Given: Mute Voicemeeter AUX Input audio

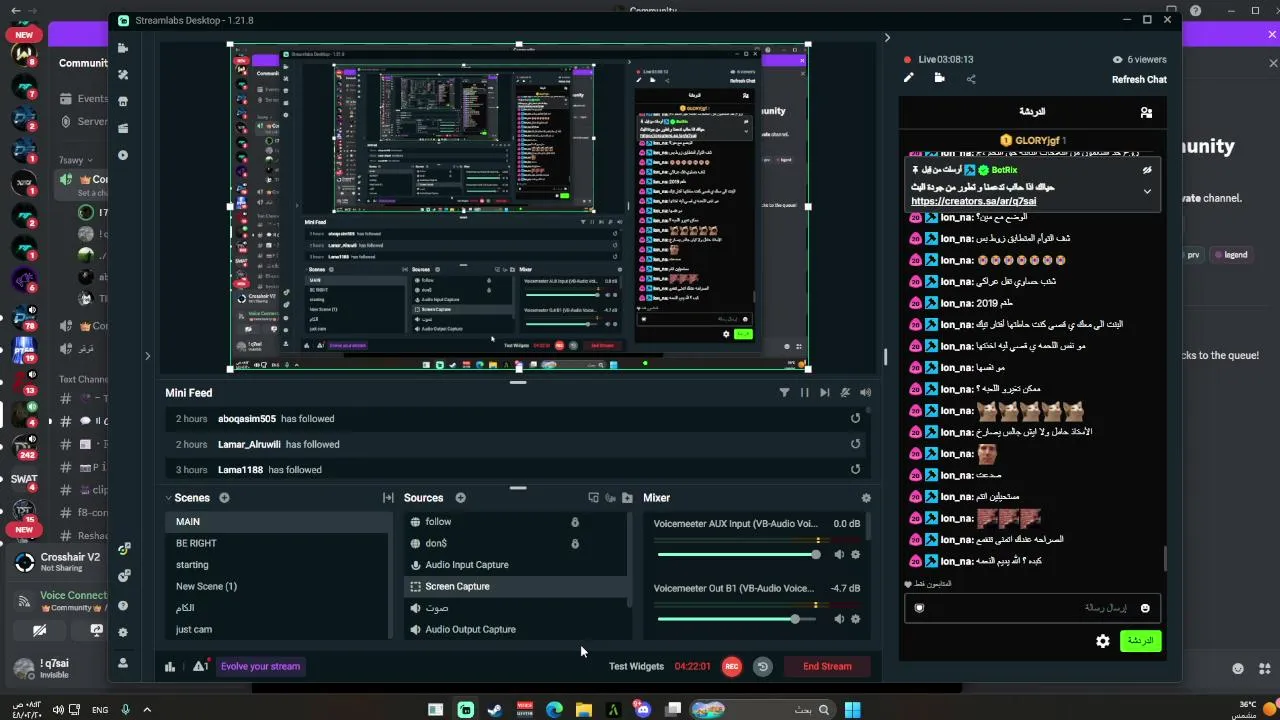Looking at the screenshot, I should (x=839, y=554).
